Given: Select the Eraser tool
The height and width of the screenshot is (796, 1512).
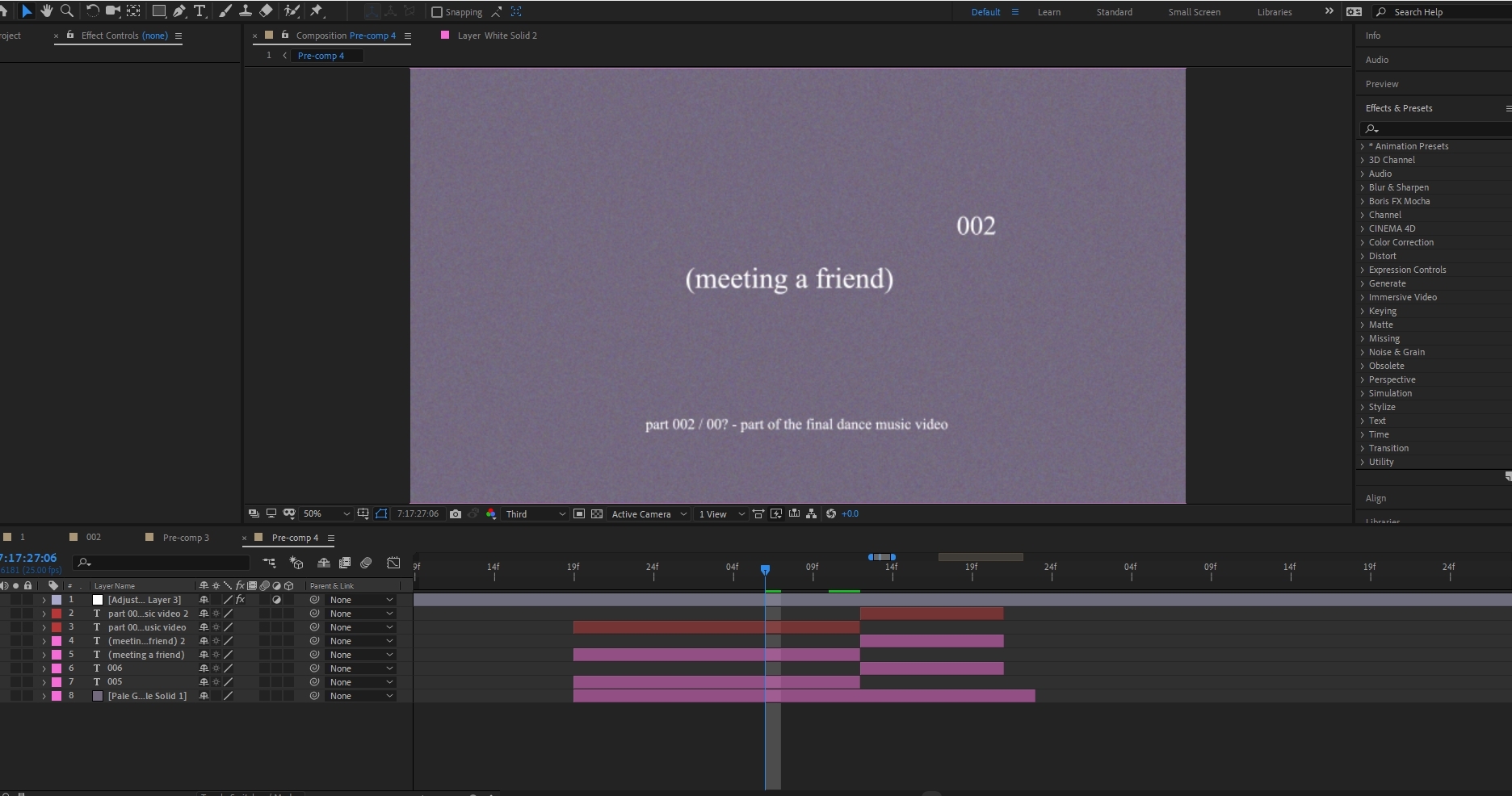Looking at the screenshot, I should (266, 10).
